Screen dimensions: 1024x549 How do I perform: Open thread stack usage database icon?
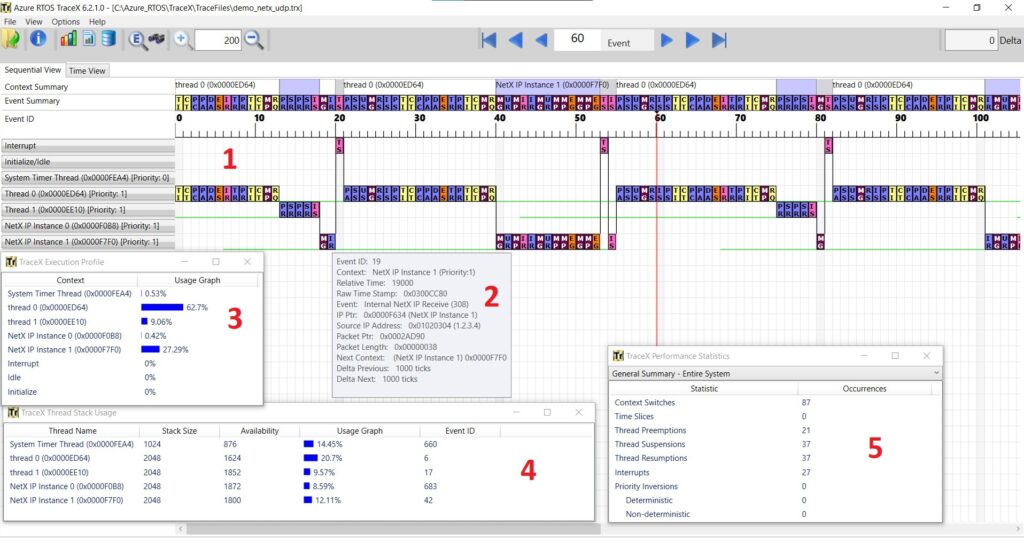[108, 39]
